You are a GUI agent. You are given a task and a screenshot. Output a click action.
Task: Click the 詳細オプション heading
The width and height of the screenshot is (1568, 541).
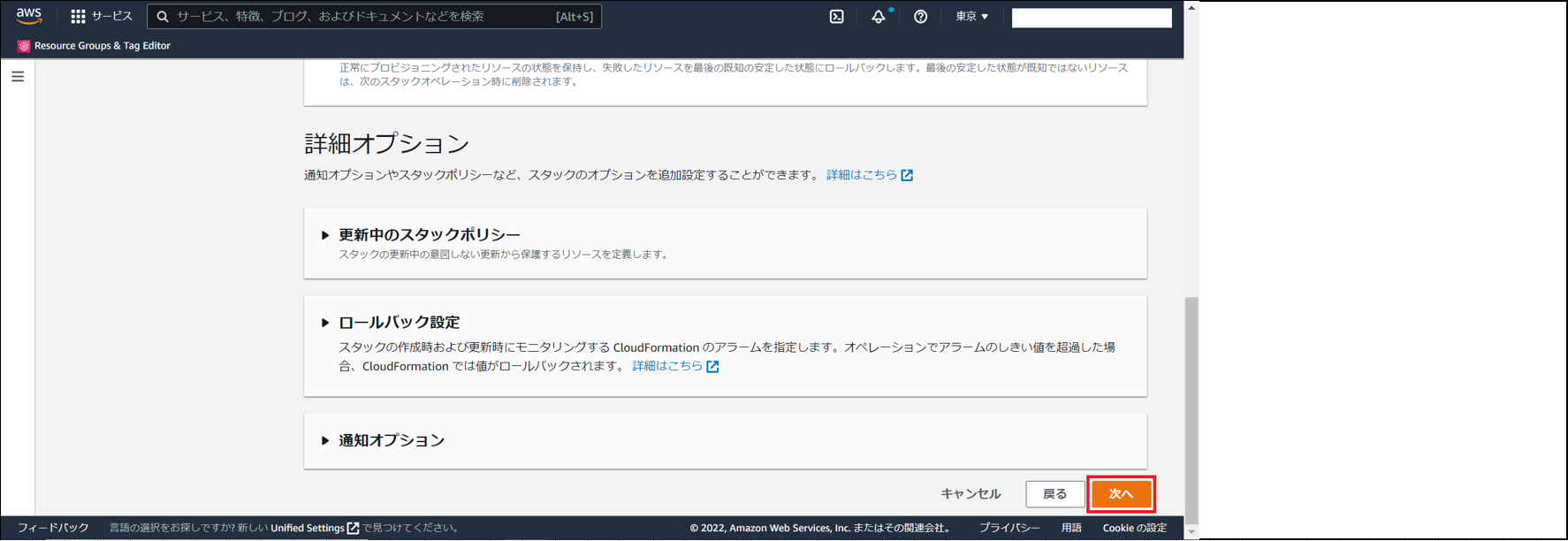click(387, 143)
